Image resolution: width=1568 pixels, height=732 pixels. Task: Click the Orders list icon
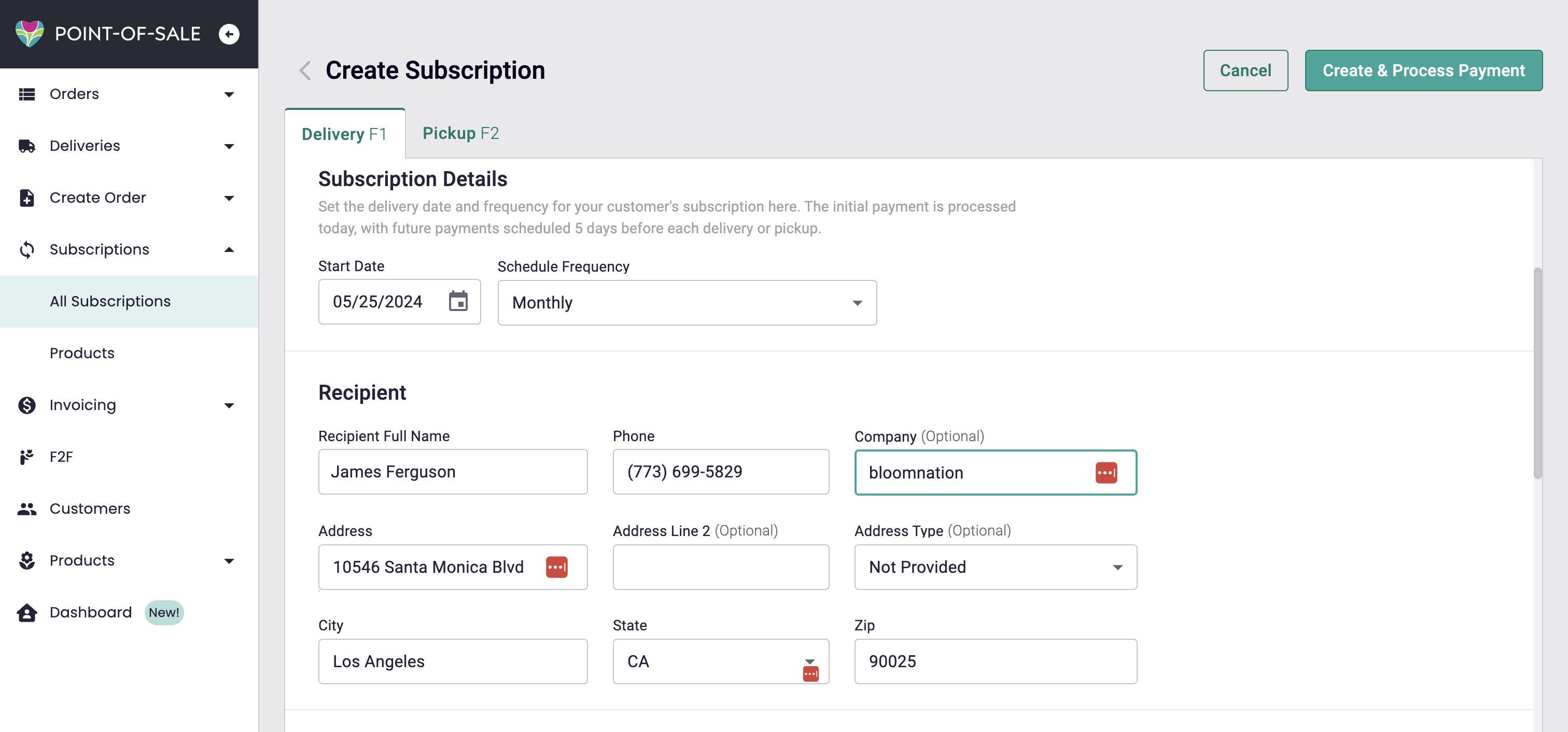click(27, 94)
